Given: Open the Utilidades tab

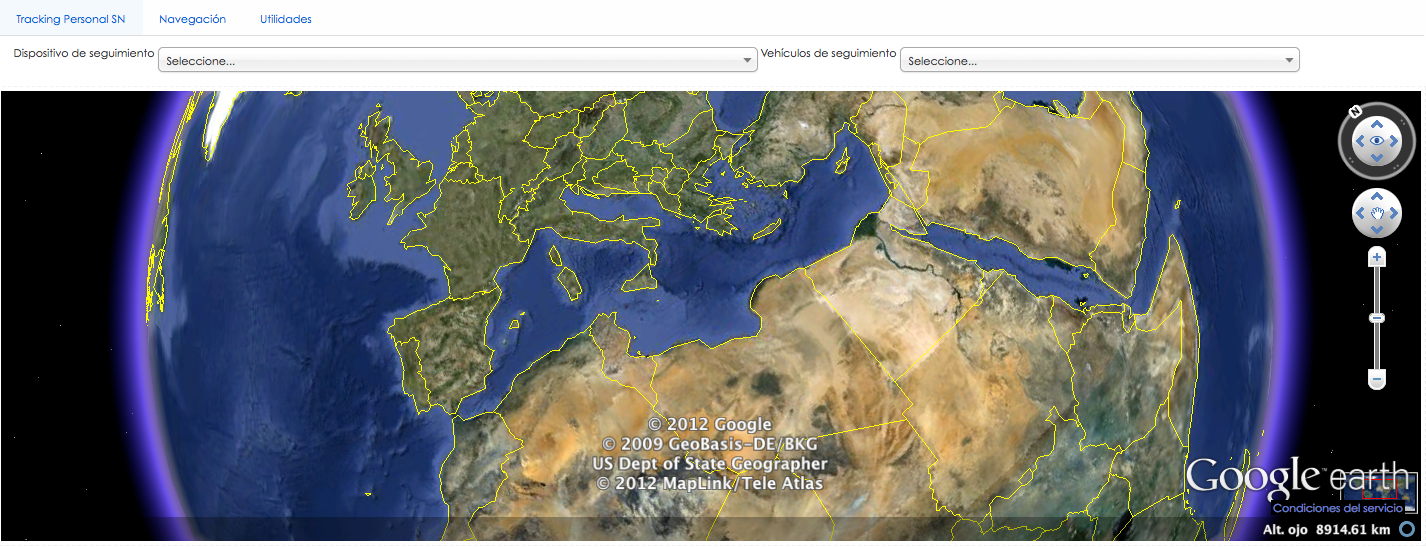Looking at the screenshot, I should tap(285, 19).
